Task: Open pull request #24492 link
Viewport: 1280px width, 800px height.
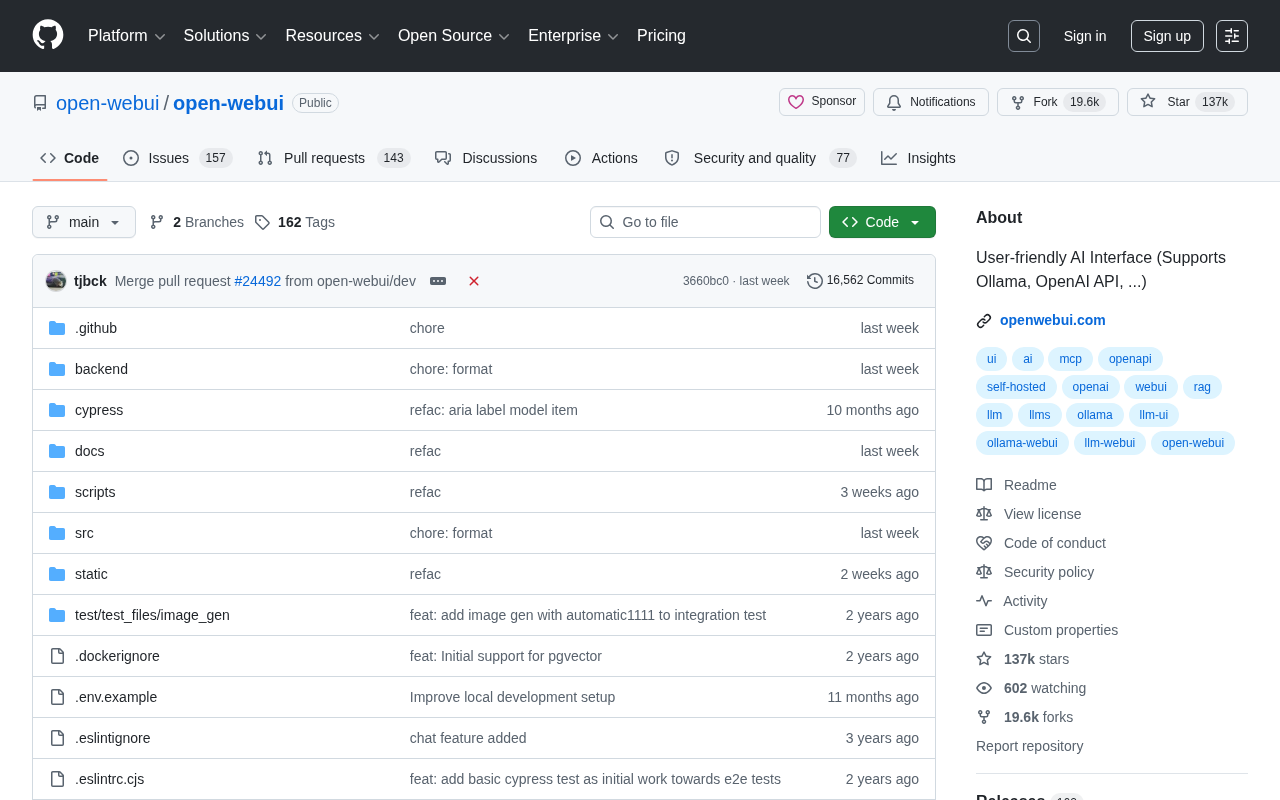Action: [x=258, y=281]
